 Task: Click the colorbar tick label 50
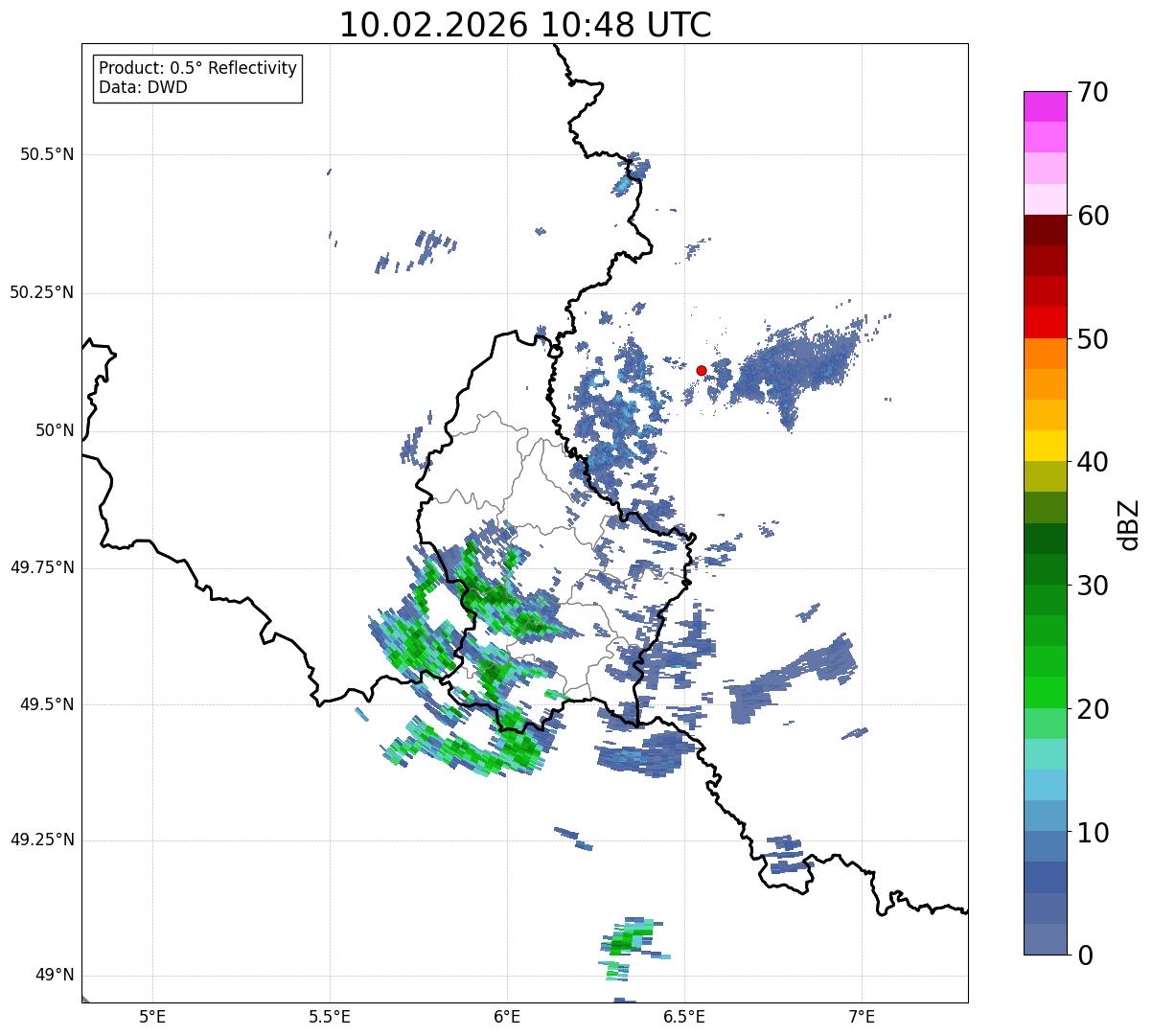[x=1092, y=339]
